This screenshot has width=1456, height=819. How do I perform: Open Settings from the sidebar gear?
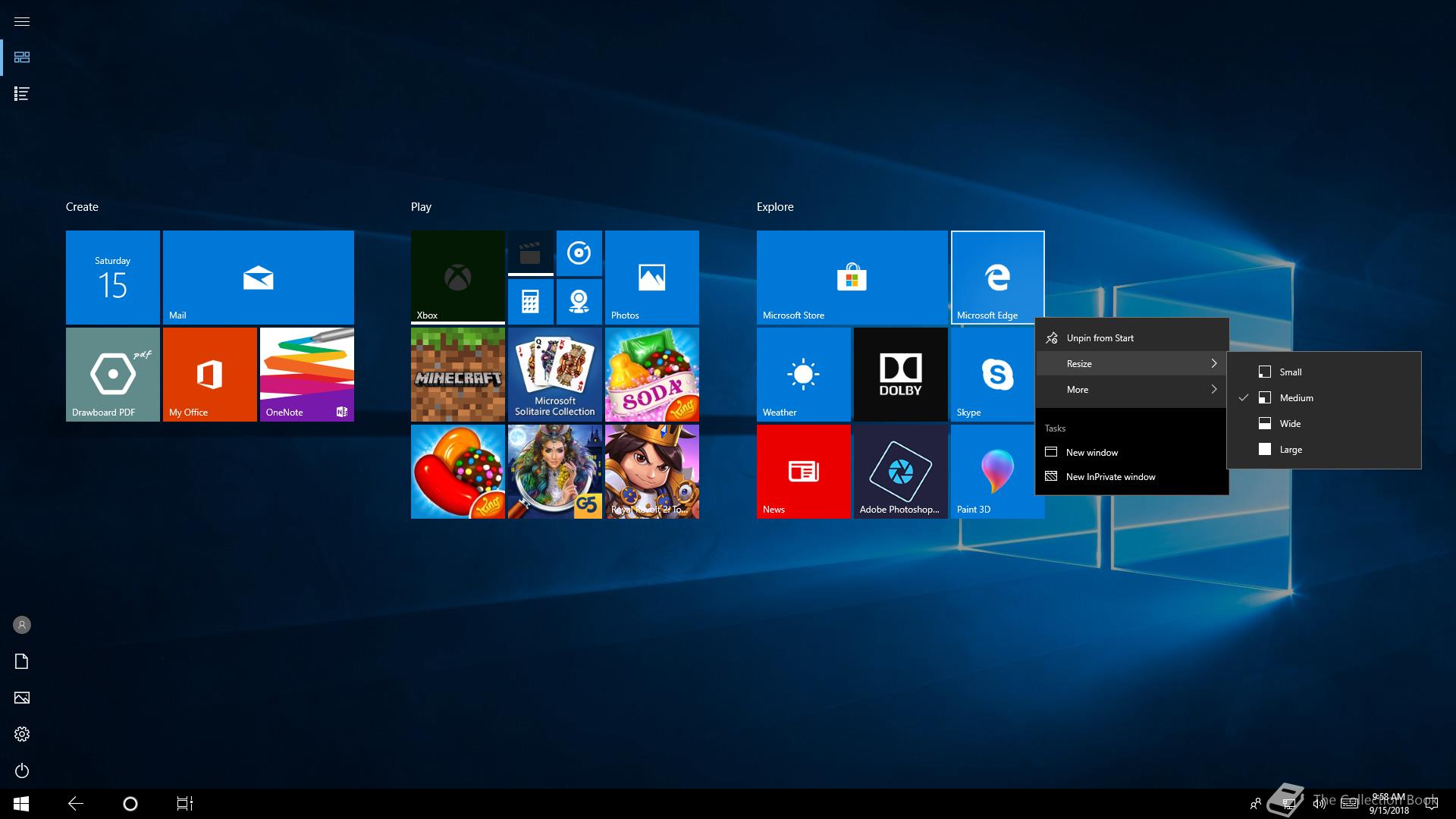coord(22,734)
